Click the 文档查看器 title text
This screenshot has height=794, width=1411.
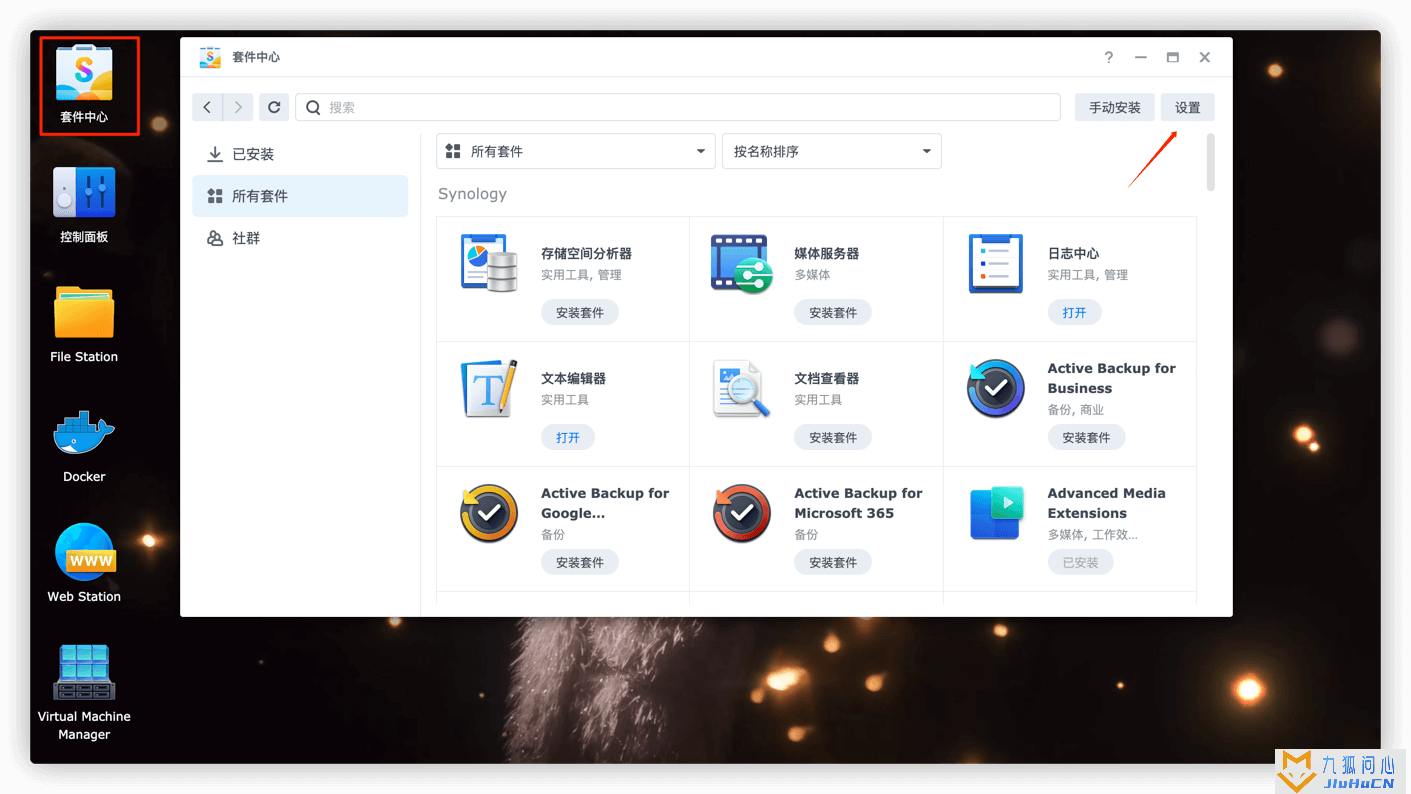pos(826,379)
